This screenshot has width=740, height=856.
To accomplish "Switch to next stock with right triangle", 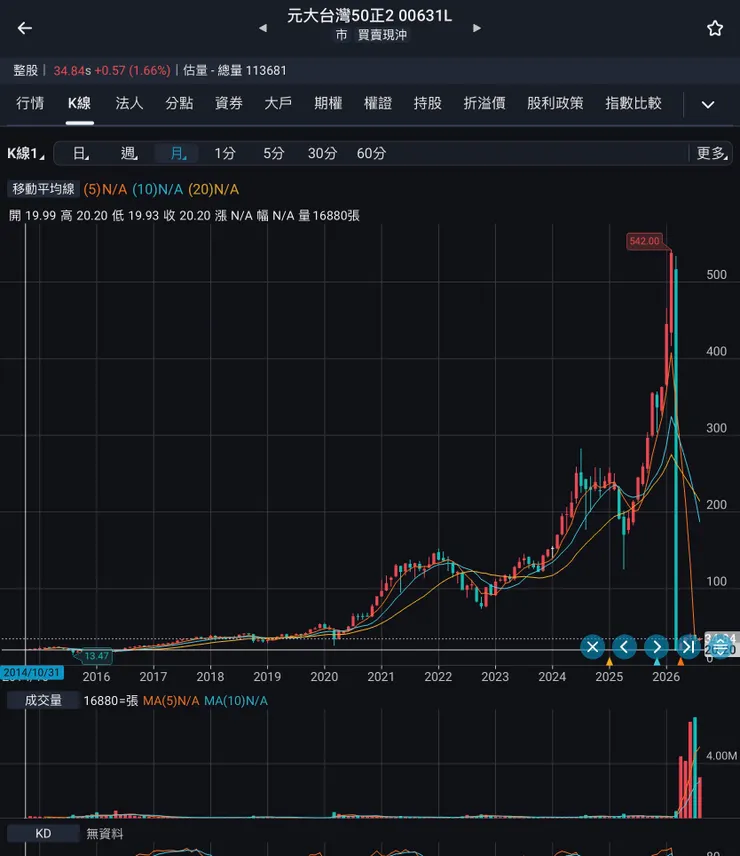I will [x=477, y=28].
